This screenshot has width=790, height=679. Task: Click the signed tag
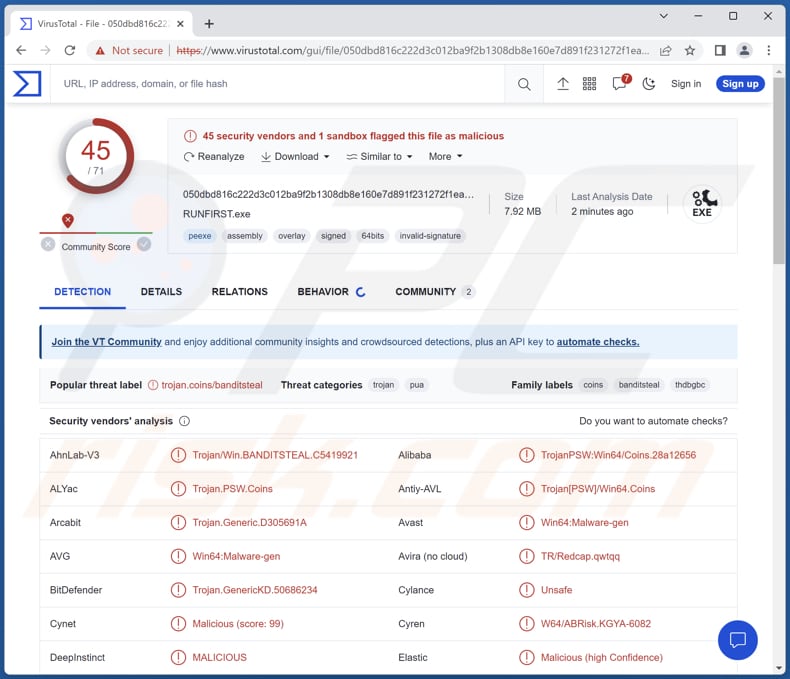(x=333, y=236)
